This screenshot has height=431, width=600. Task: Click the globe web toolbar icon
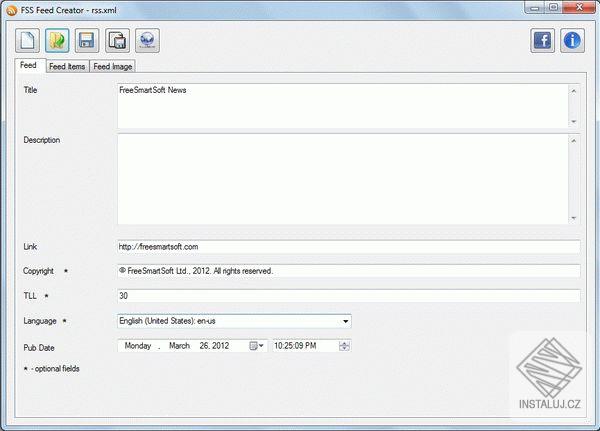147,40
